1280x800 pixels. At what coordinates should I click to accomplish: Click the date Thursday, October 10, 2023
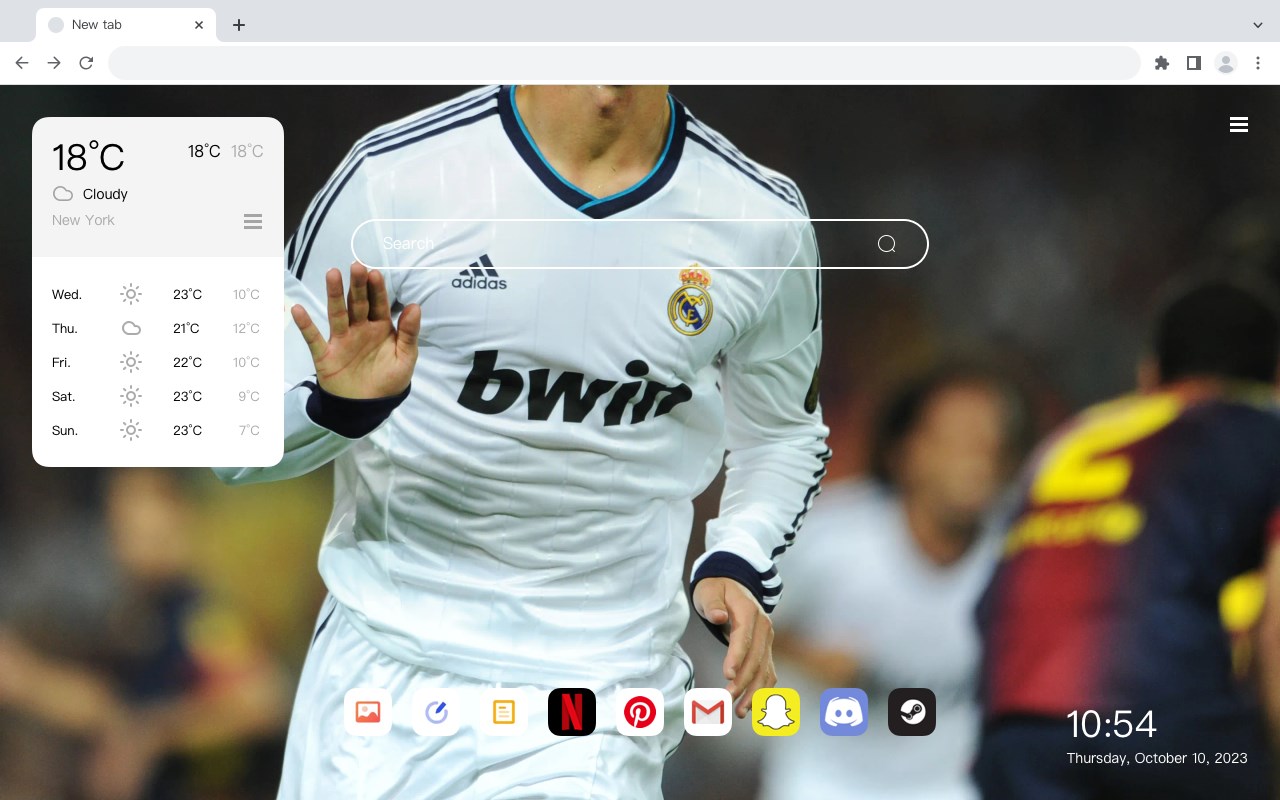pyautogui.click(x=1157, y=758)
